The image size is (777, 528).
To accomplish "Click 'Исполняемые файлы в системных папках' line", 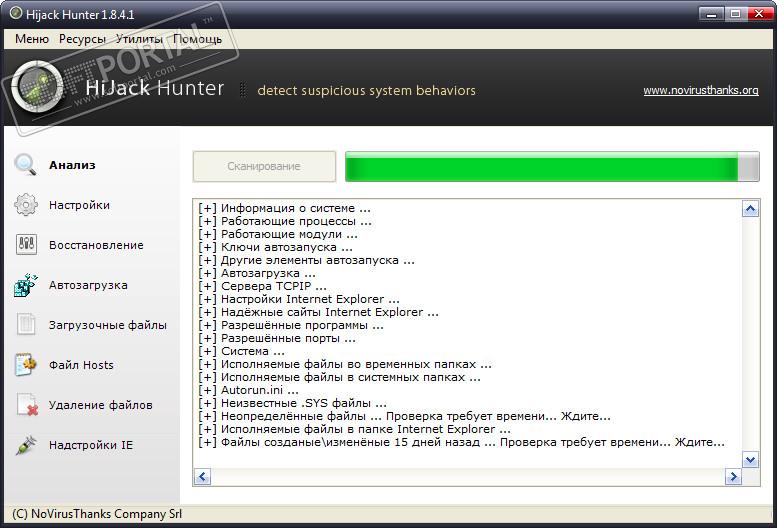I will (x=339, y=377).
